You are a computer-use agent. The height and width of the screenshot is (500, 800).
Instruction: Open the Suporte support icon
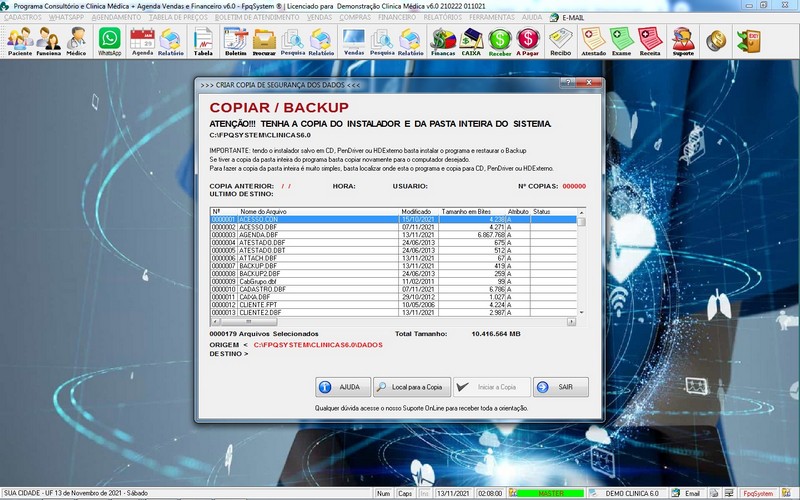[683, 41]
